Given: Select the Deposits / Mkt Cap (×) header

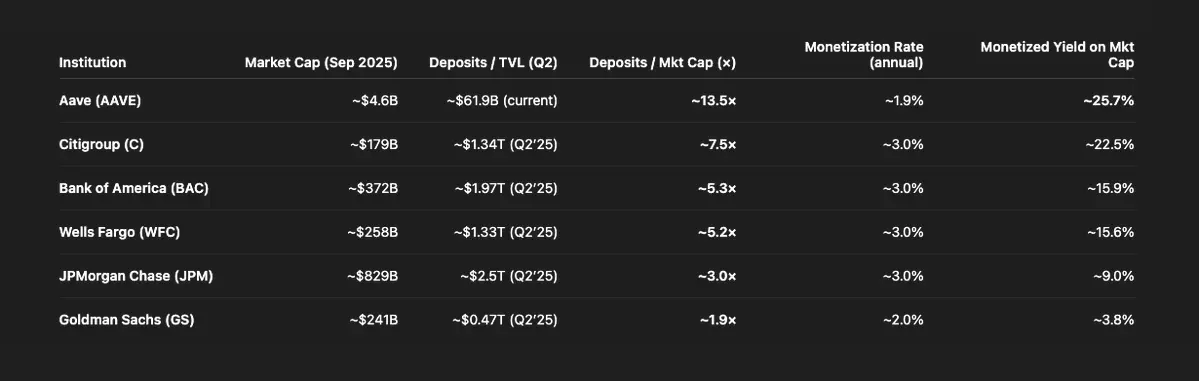Looking at the screenshot, I should [x=662, y=63].
